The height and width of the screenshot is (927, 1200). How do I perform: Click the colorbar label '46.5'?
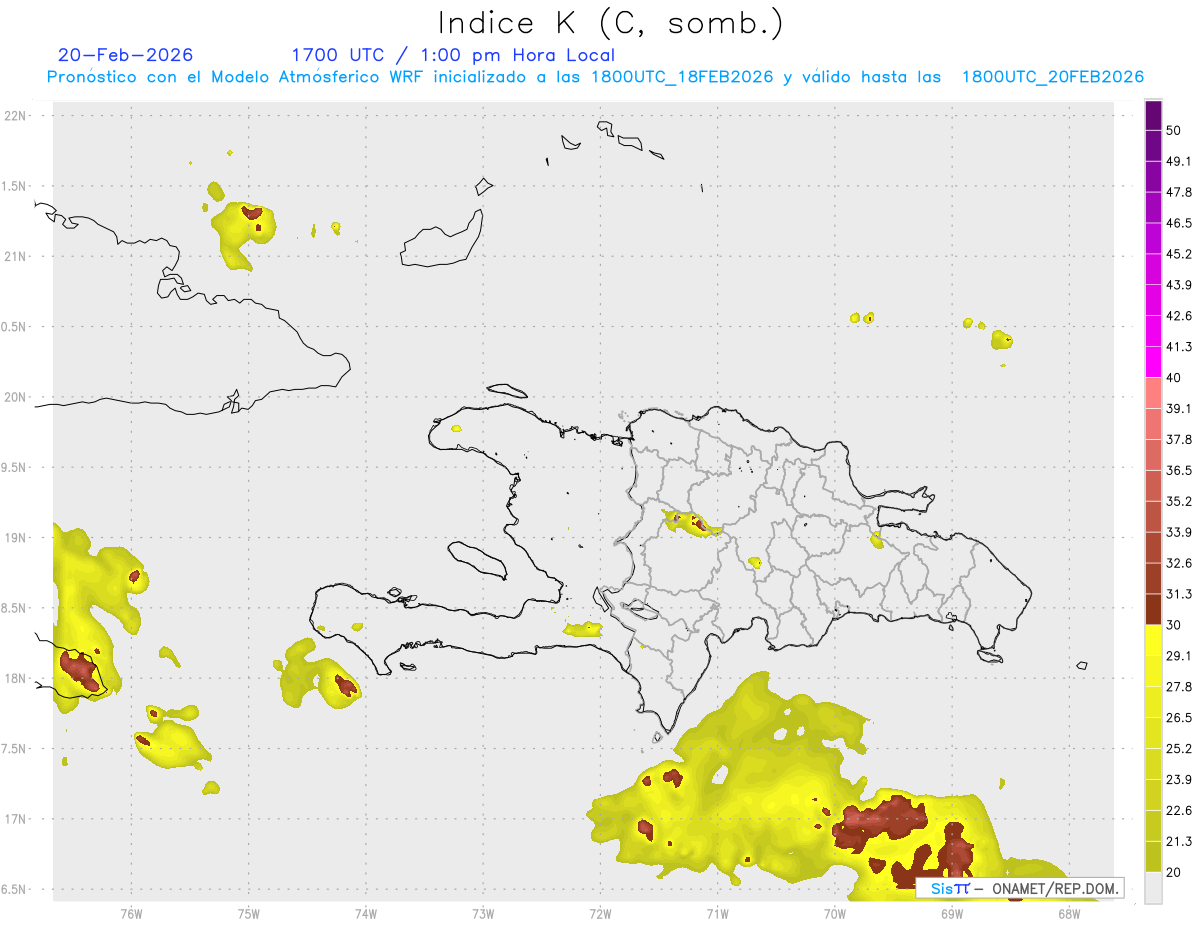click(1179, 223)
